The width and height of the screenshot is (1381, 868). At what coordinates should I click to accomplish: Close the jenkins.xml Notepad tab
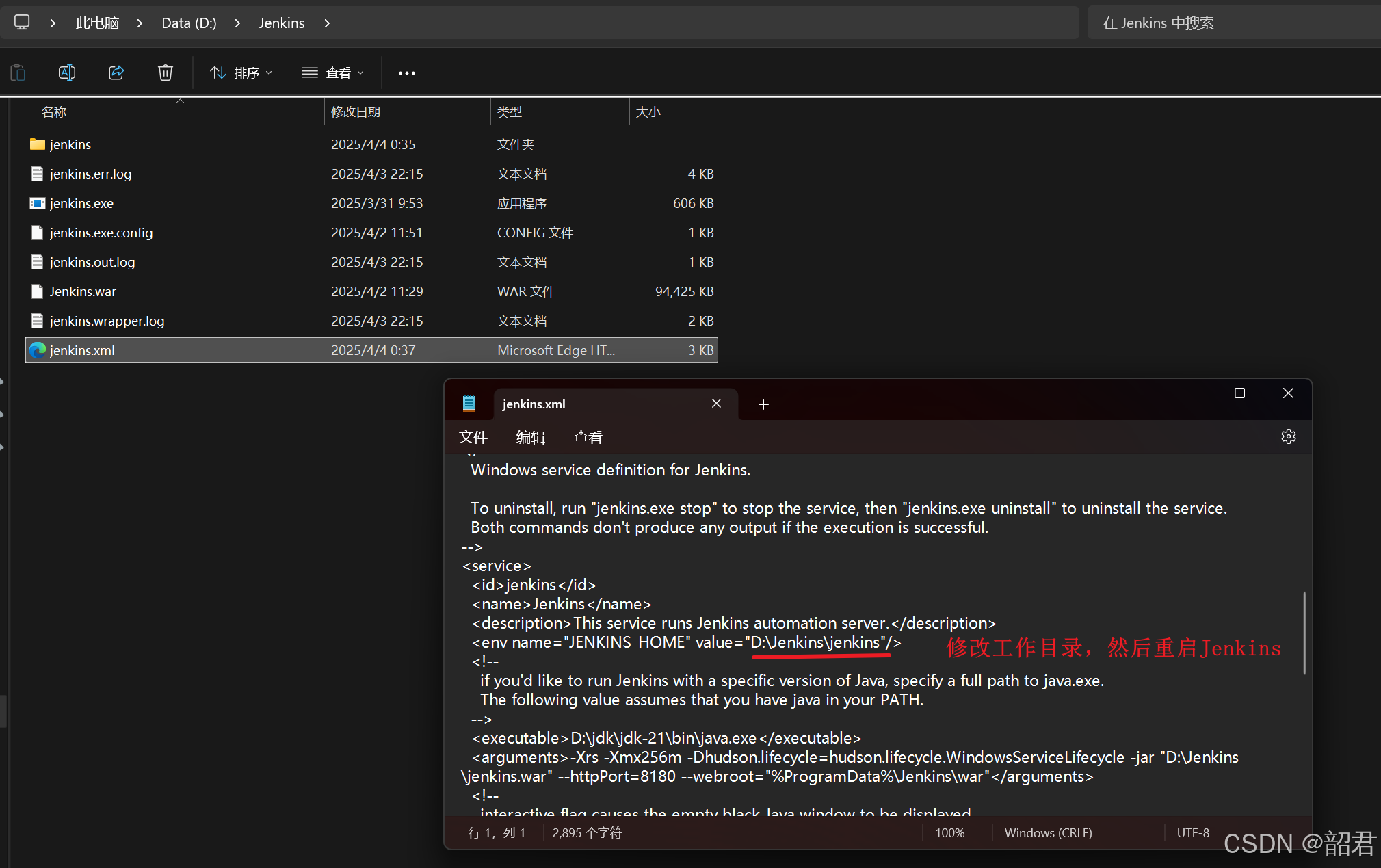(x=716, y=404)
